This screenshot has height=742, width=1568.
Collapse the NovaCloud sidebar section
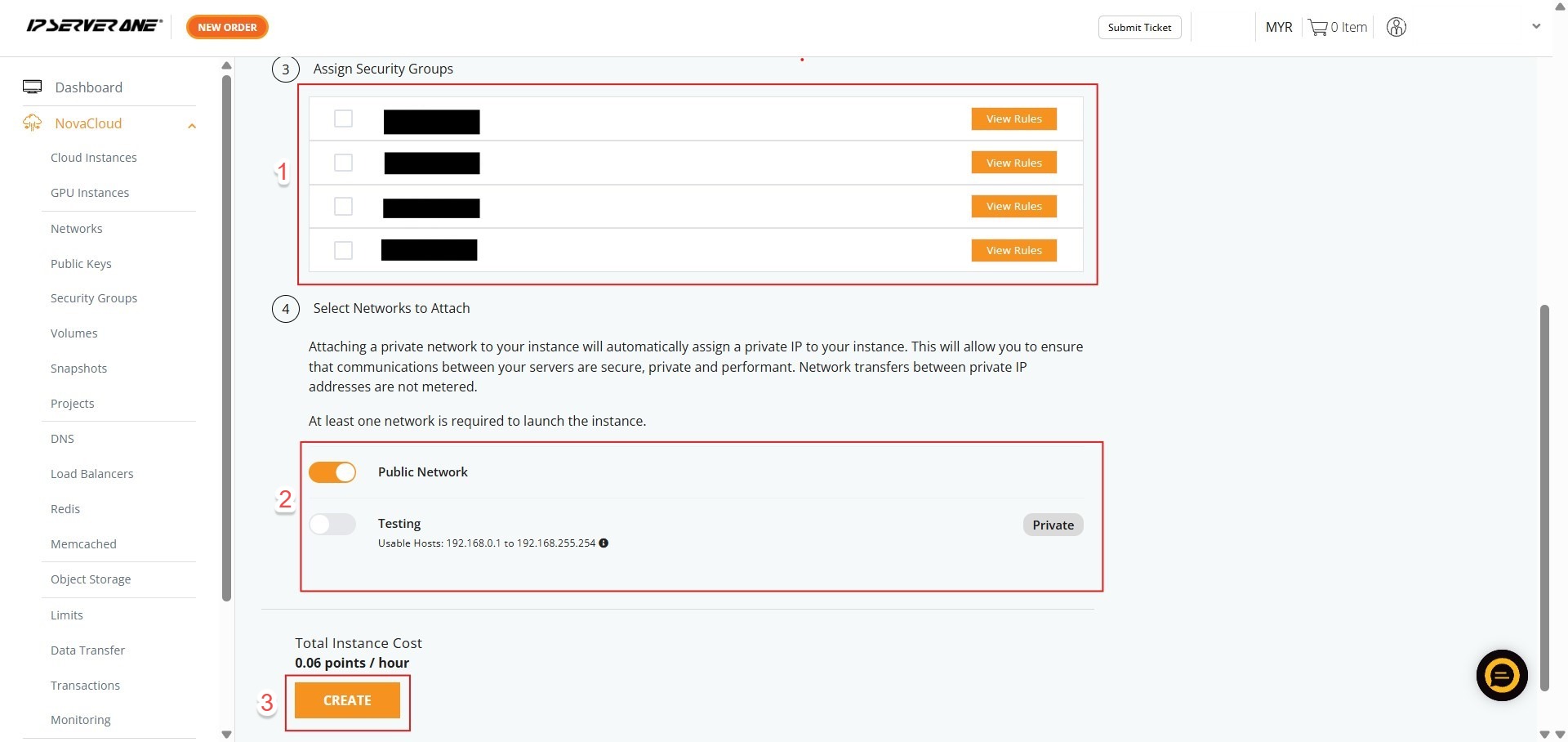click(x=192, y=125)
